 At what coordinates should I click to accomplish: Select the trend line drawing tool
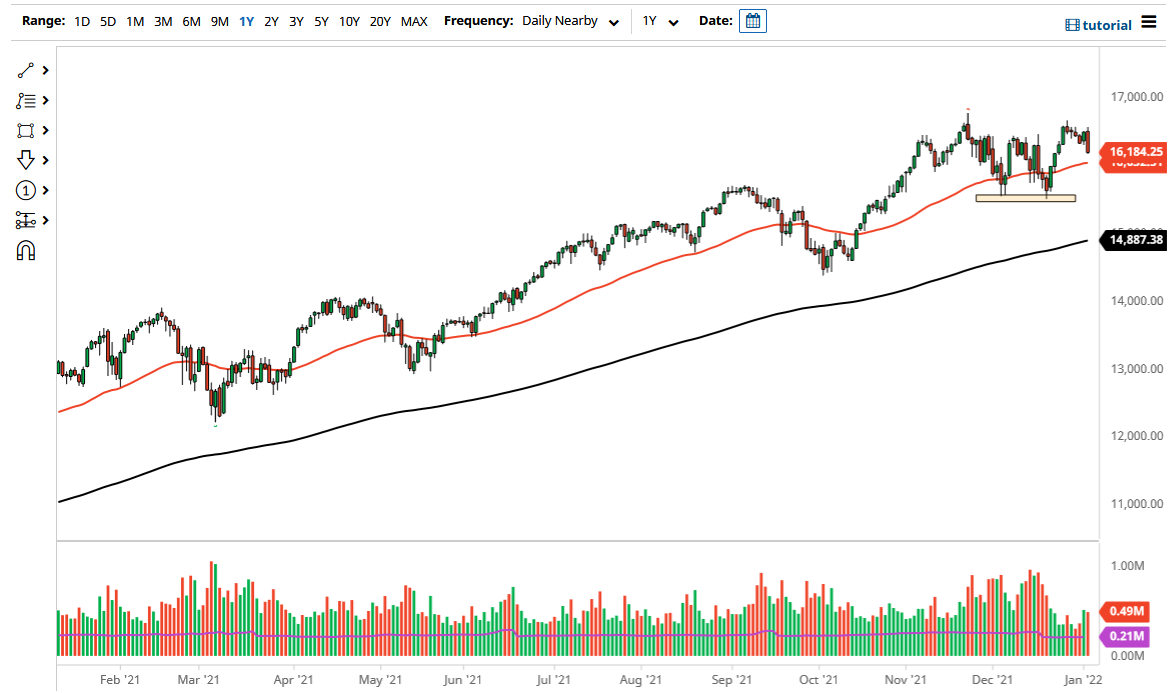(27, 70)
